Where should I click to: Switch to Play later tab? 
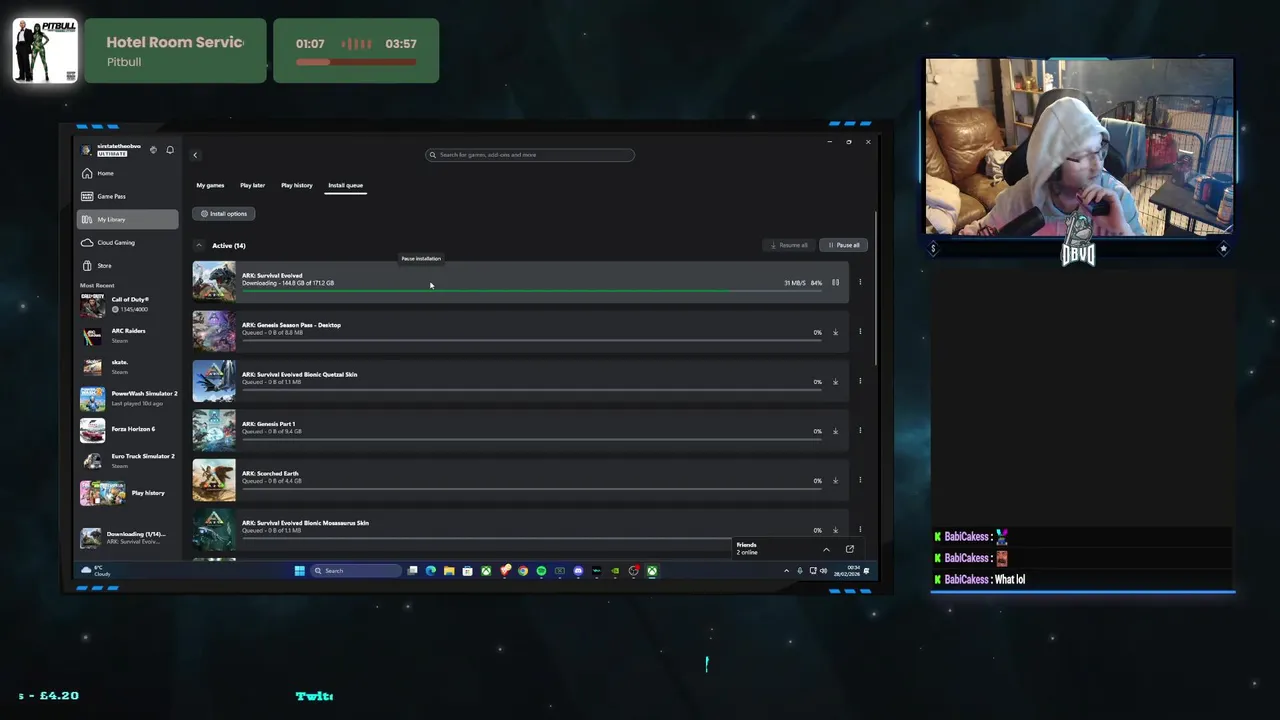252,185
